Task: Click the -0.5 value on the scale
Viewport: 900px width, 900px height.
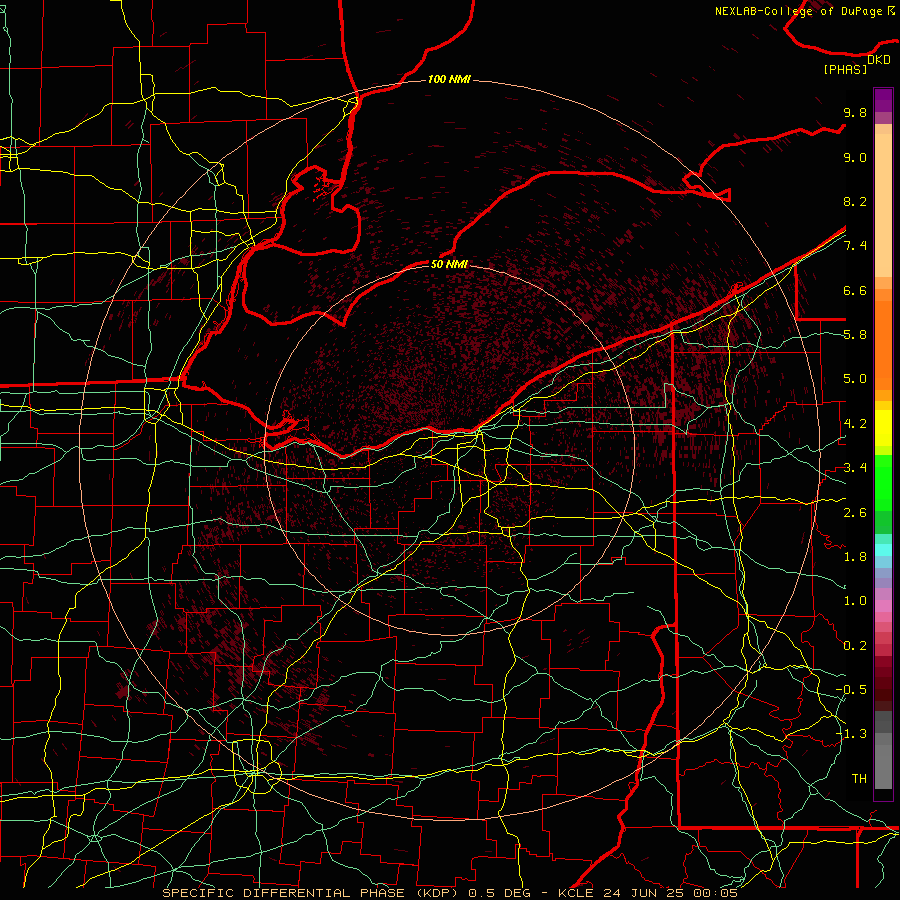Action: 851,690
